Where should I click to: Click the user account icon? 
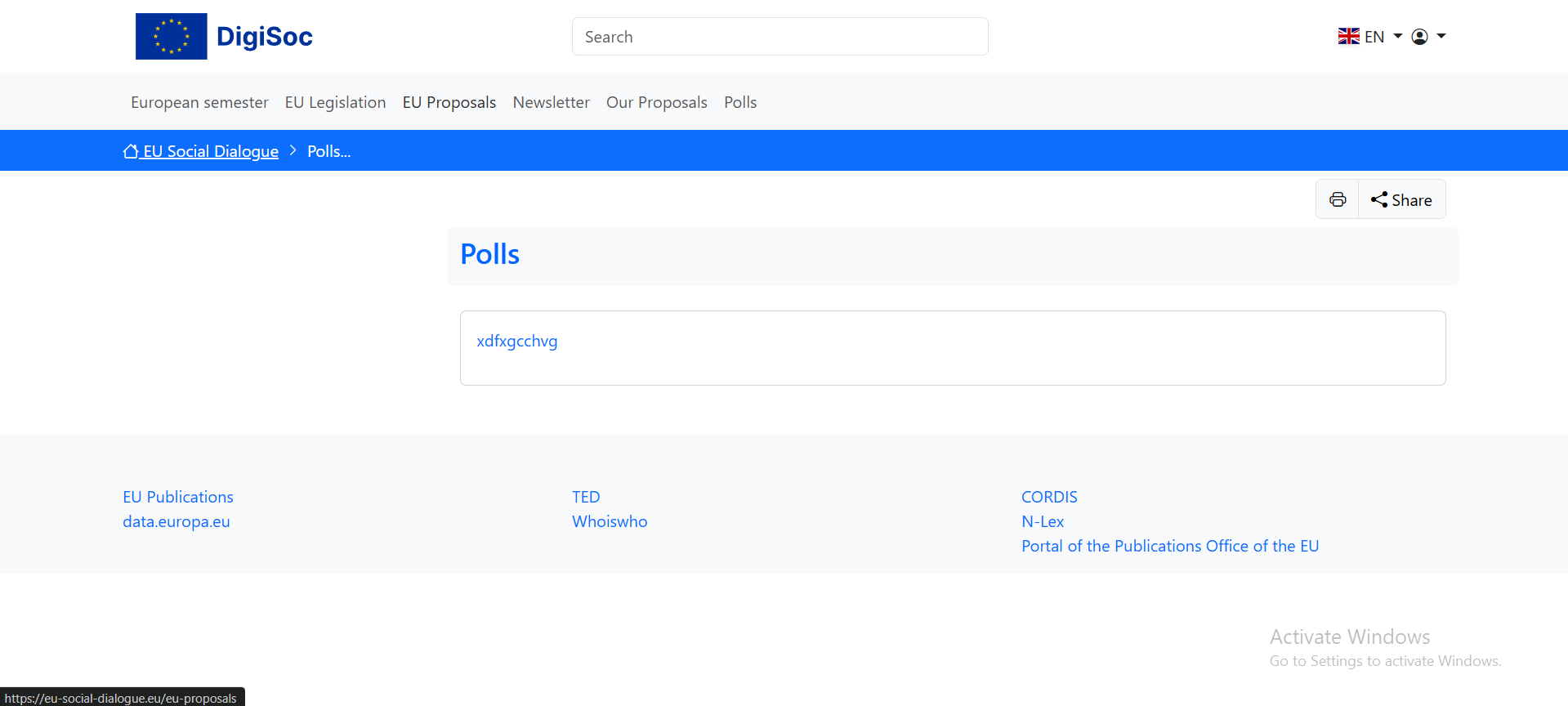(1420, 37)
